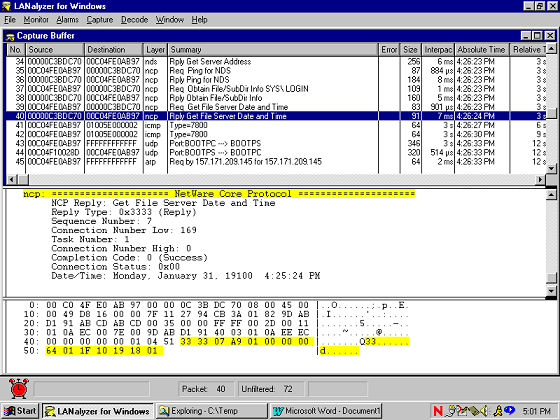The height and width of the screenshot is (420, 560).
Task: Switch to Exploring C:\Temp taskbar button
Action: [x=211, y=411]
